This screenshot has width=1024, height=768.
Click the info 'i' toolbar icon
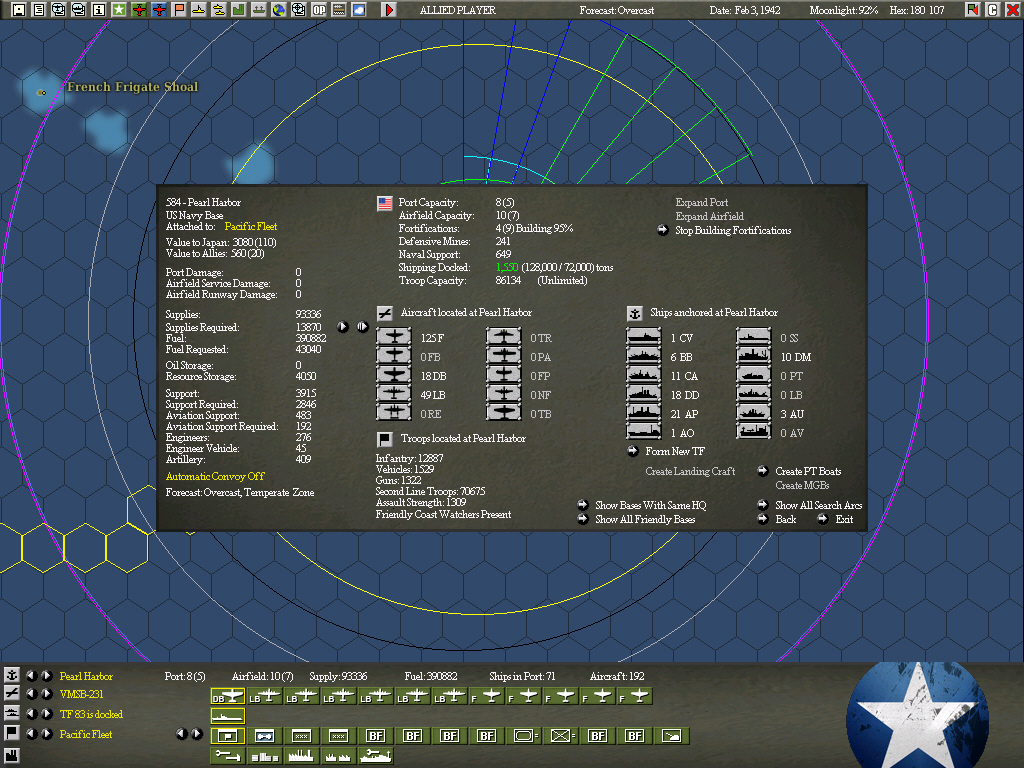(99, 10)
